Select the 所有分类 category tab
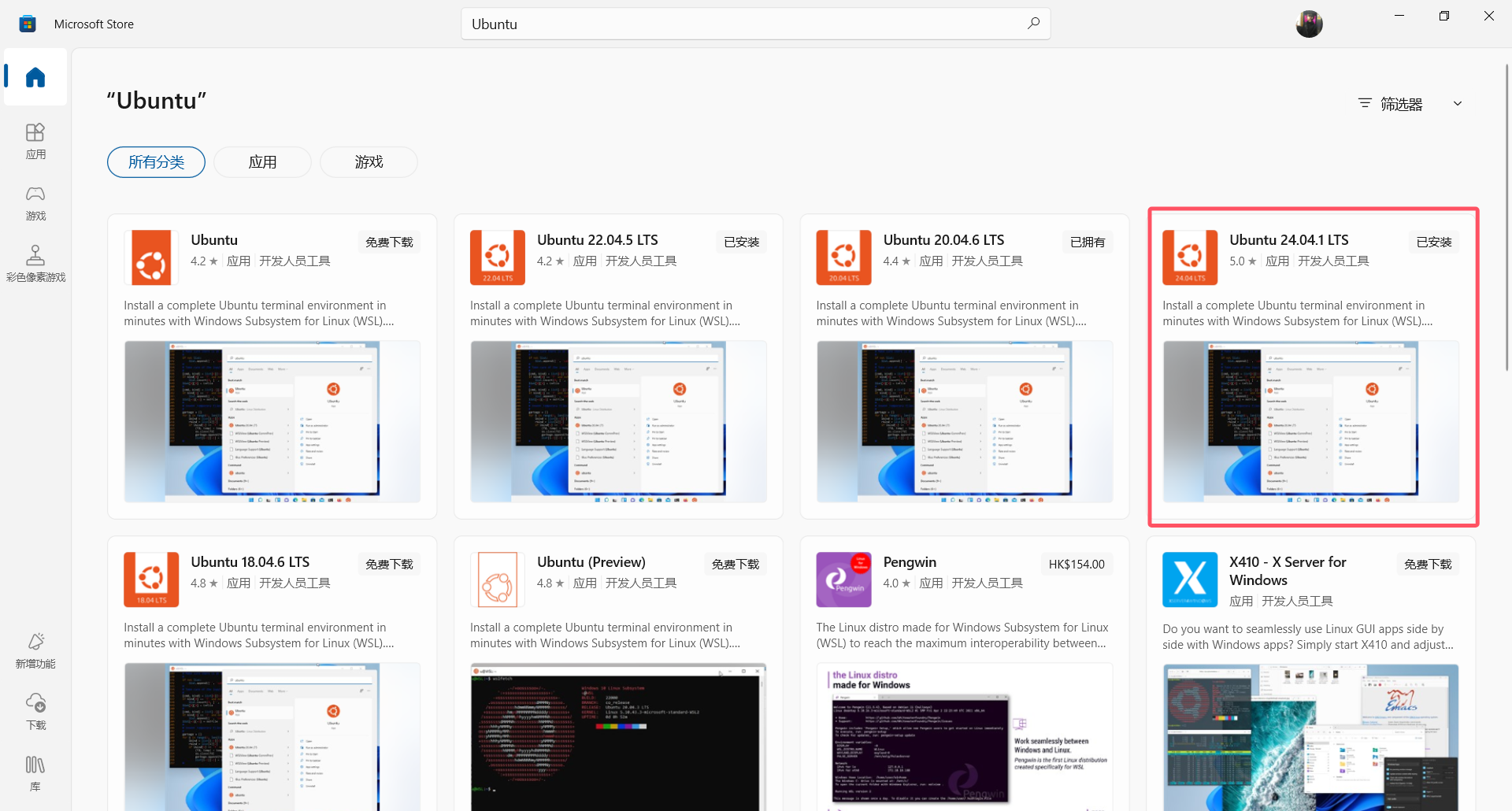The image size is (1512, 811). click(156, 162)
